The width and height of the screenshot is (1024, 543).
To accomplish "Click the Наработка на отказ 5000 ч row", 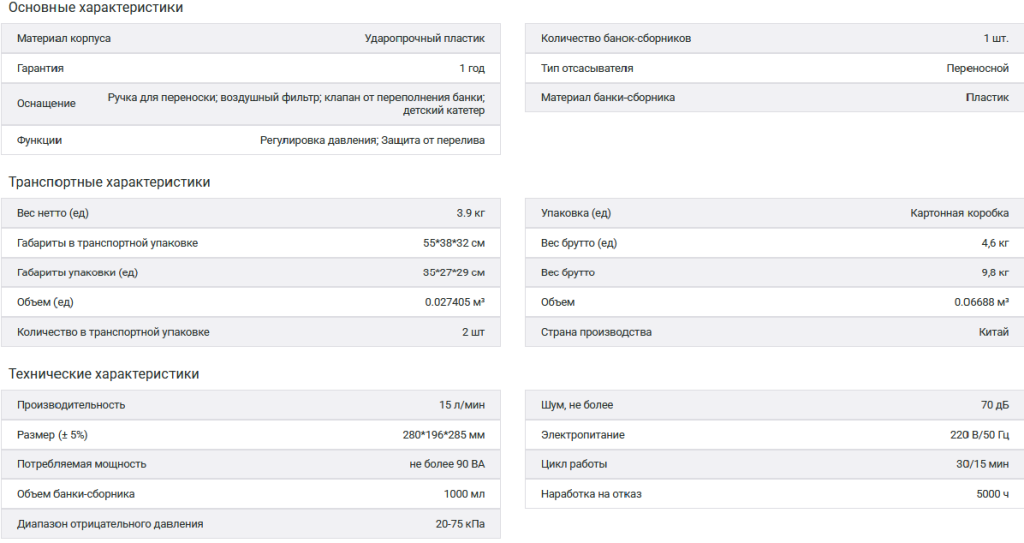I will coord(775,494).
